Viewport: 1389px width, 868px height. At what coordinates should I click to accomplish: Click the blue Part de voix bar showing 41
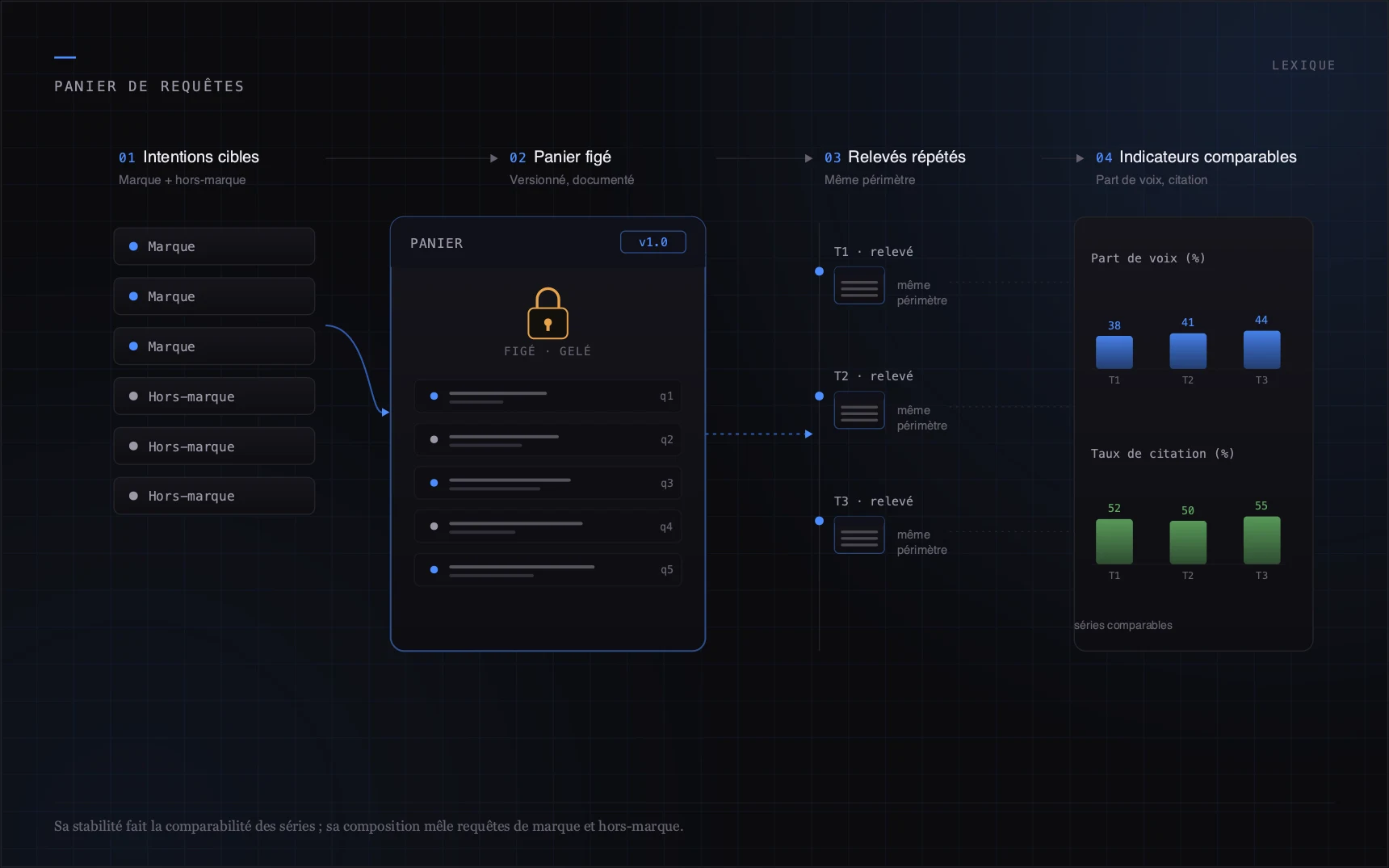[x=1188, y=351]
